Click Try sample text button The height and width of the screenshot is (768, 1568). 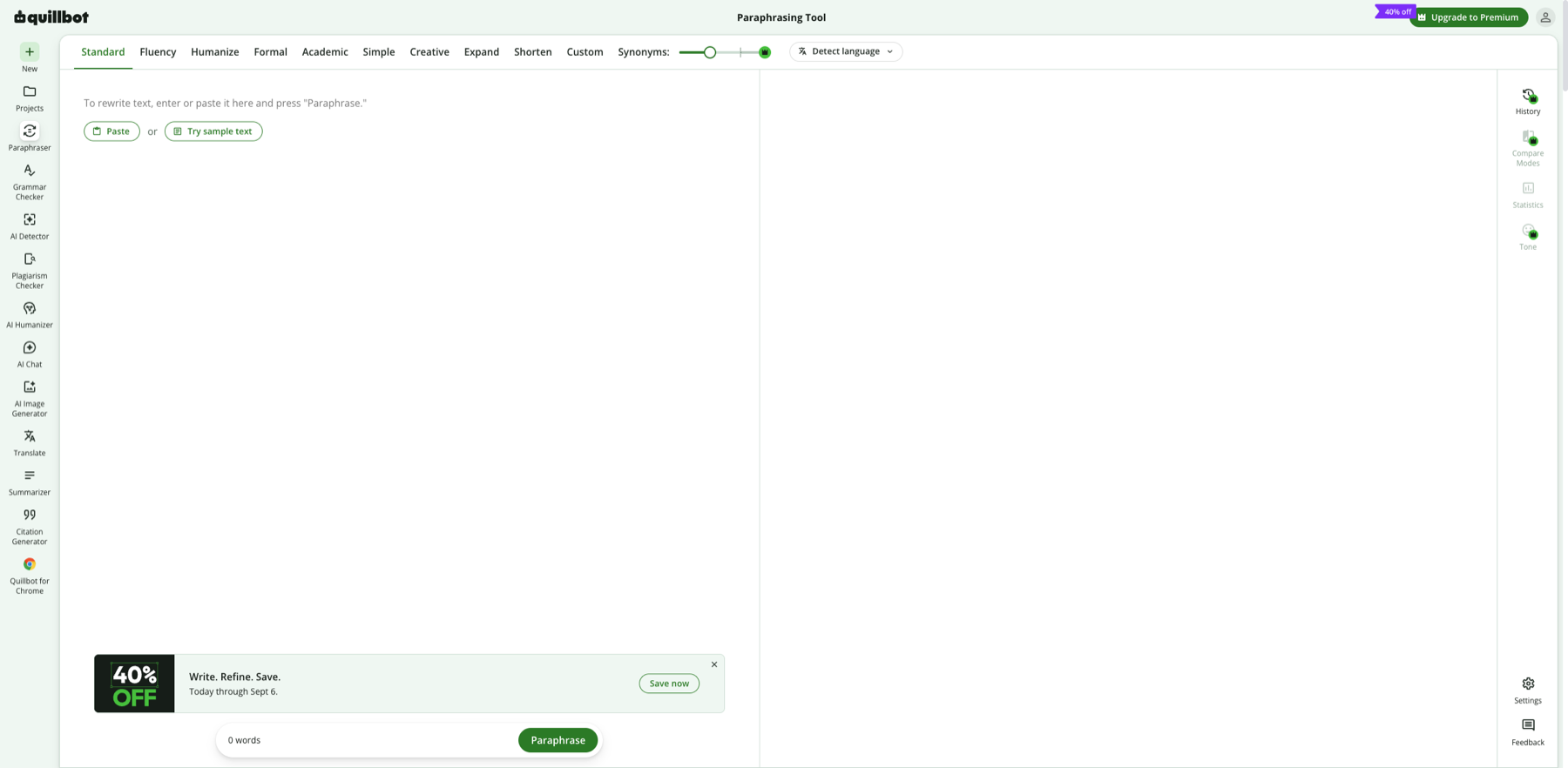(213, 131)
